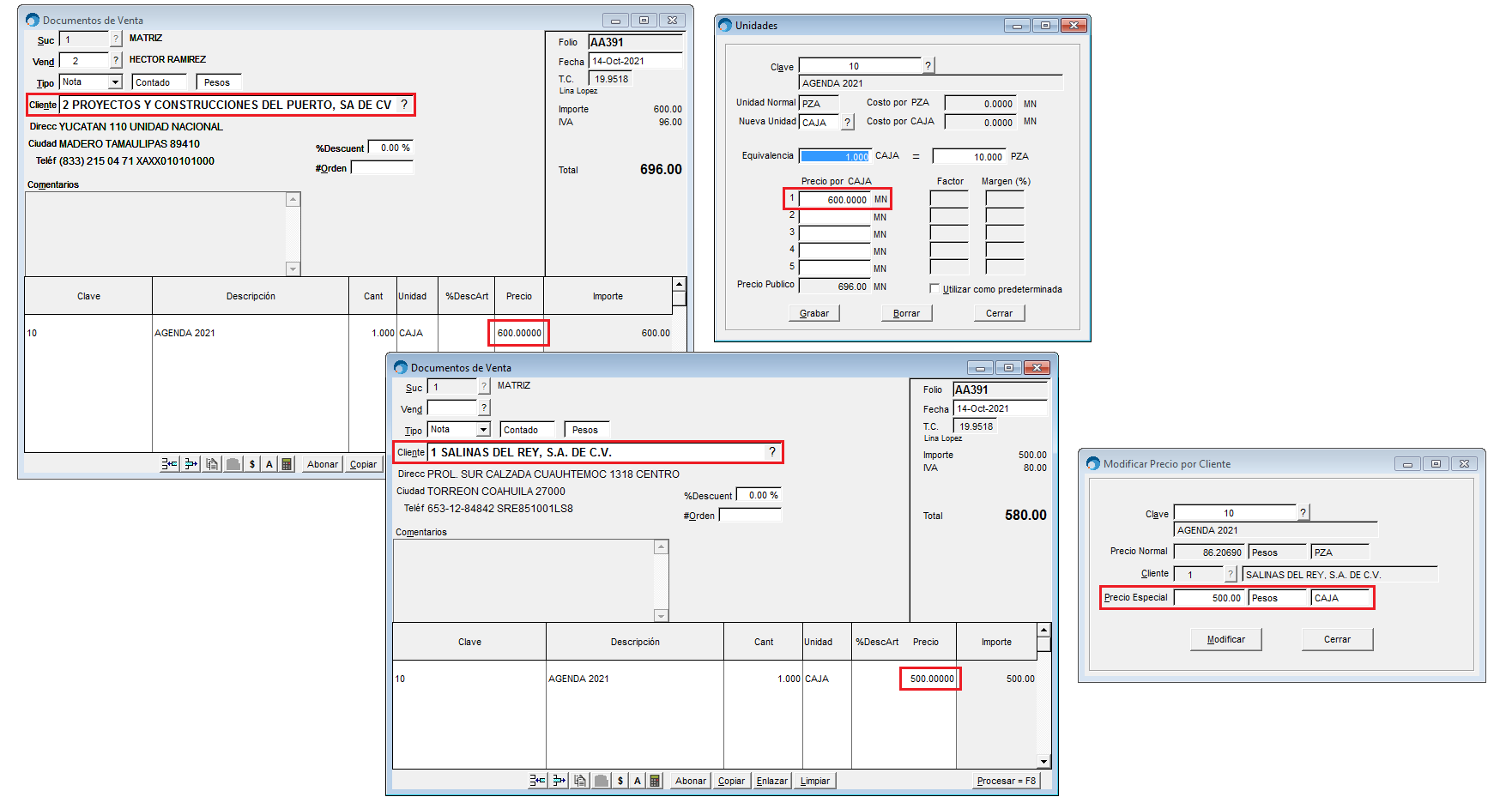Open the Tipo dropdown in the SALINAS sale window

483,430
